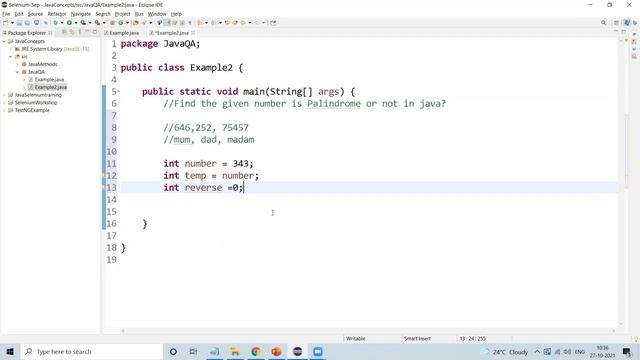Click the Pin Editor toolbar icon
640x360 pixels.
(273, 23)
